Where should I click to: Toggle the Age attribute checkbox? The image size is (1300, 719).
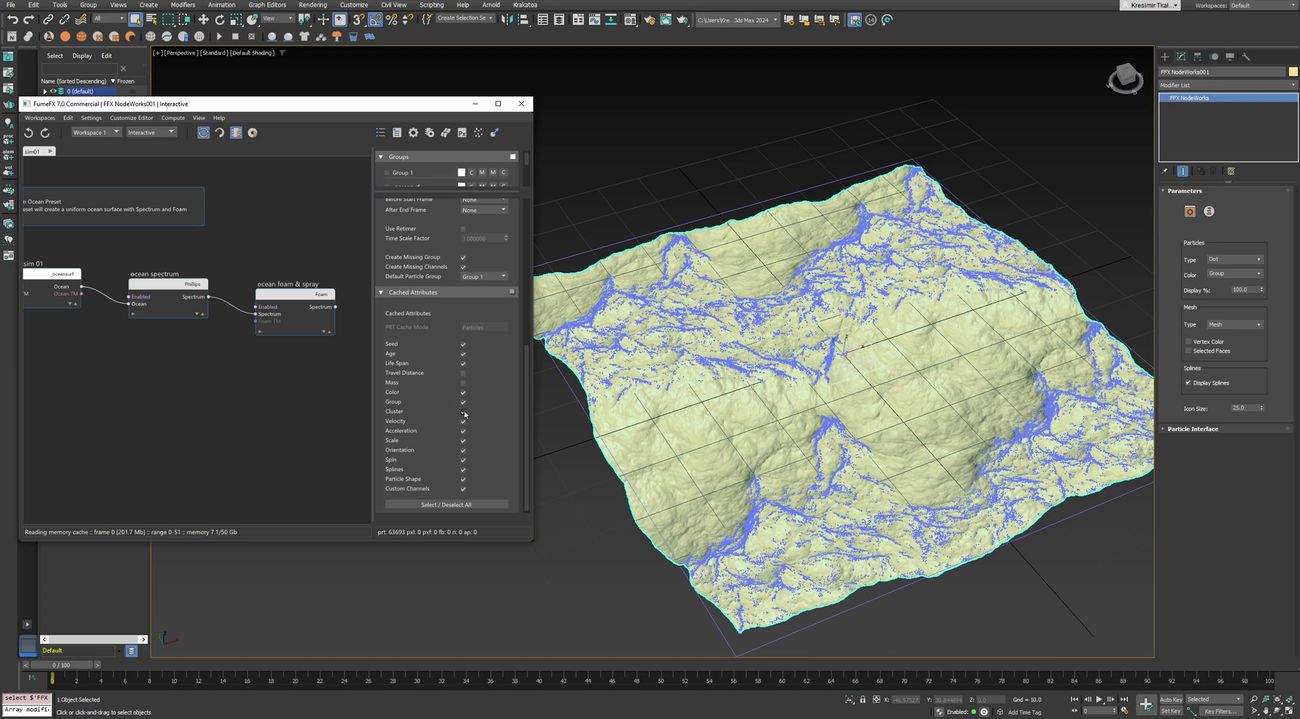[463, 354]
